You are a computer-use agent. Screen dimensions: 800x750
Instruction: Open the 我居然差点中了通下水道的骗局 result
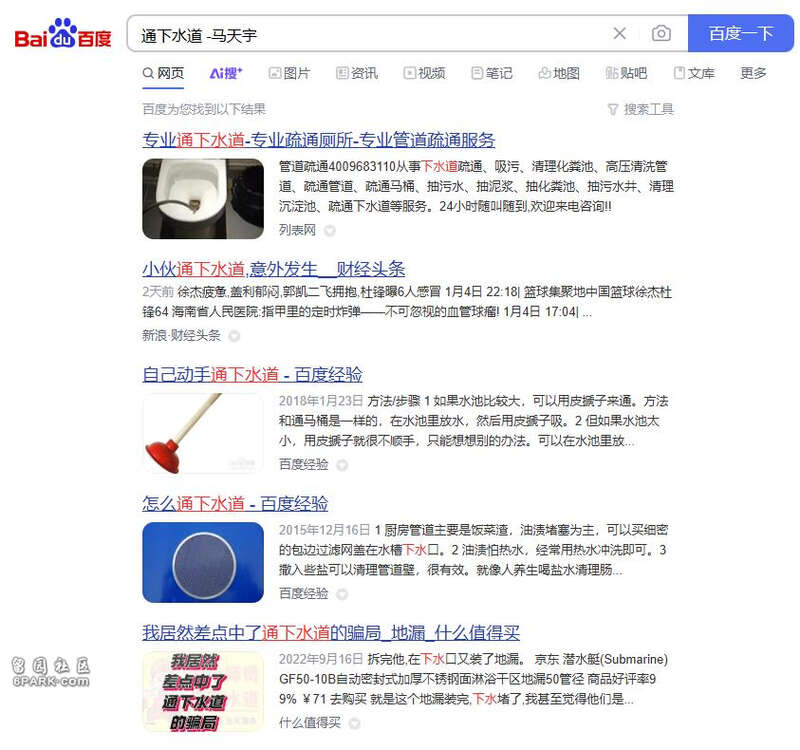(331, 633)
